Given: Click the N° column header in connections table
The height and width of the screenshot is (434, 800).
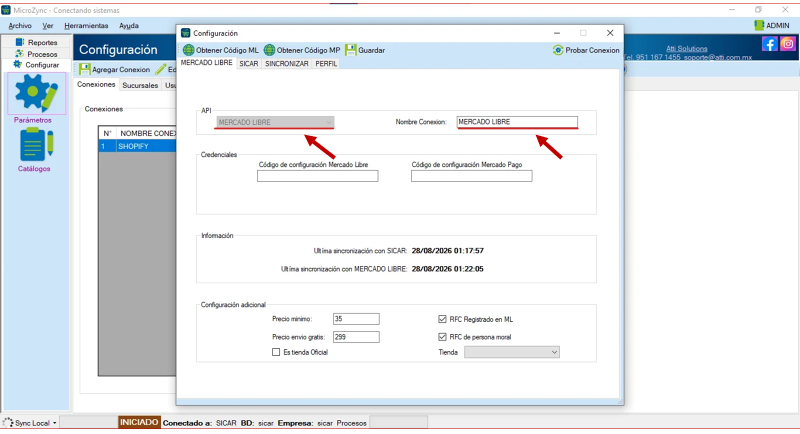Looking at the screenshot, I should click(107, 133).
